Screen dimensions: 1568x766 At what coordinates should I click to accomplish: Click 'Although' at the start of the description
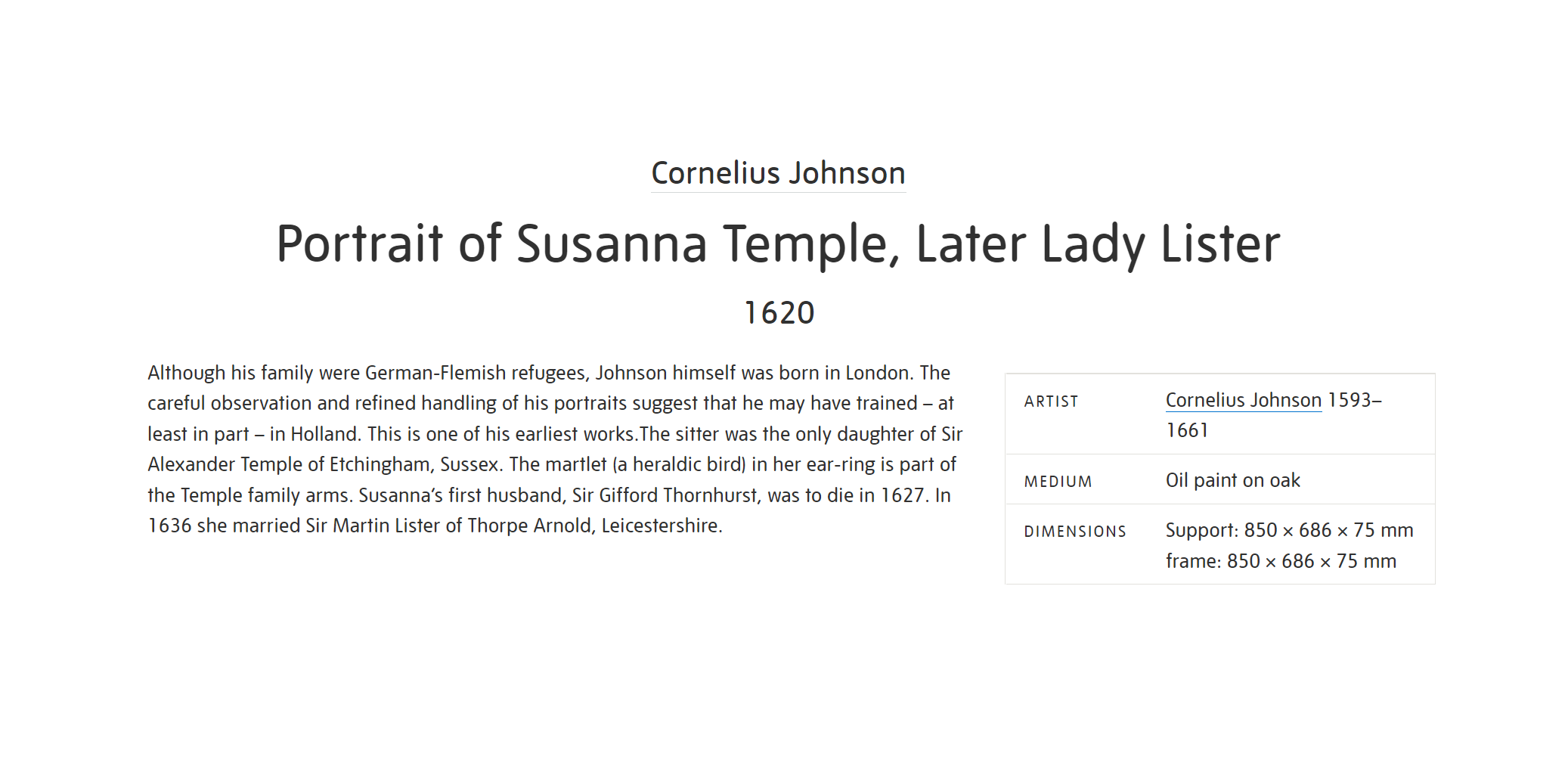pyautogui.click(x=186, y=373)
